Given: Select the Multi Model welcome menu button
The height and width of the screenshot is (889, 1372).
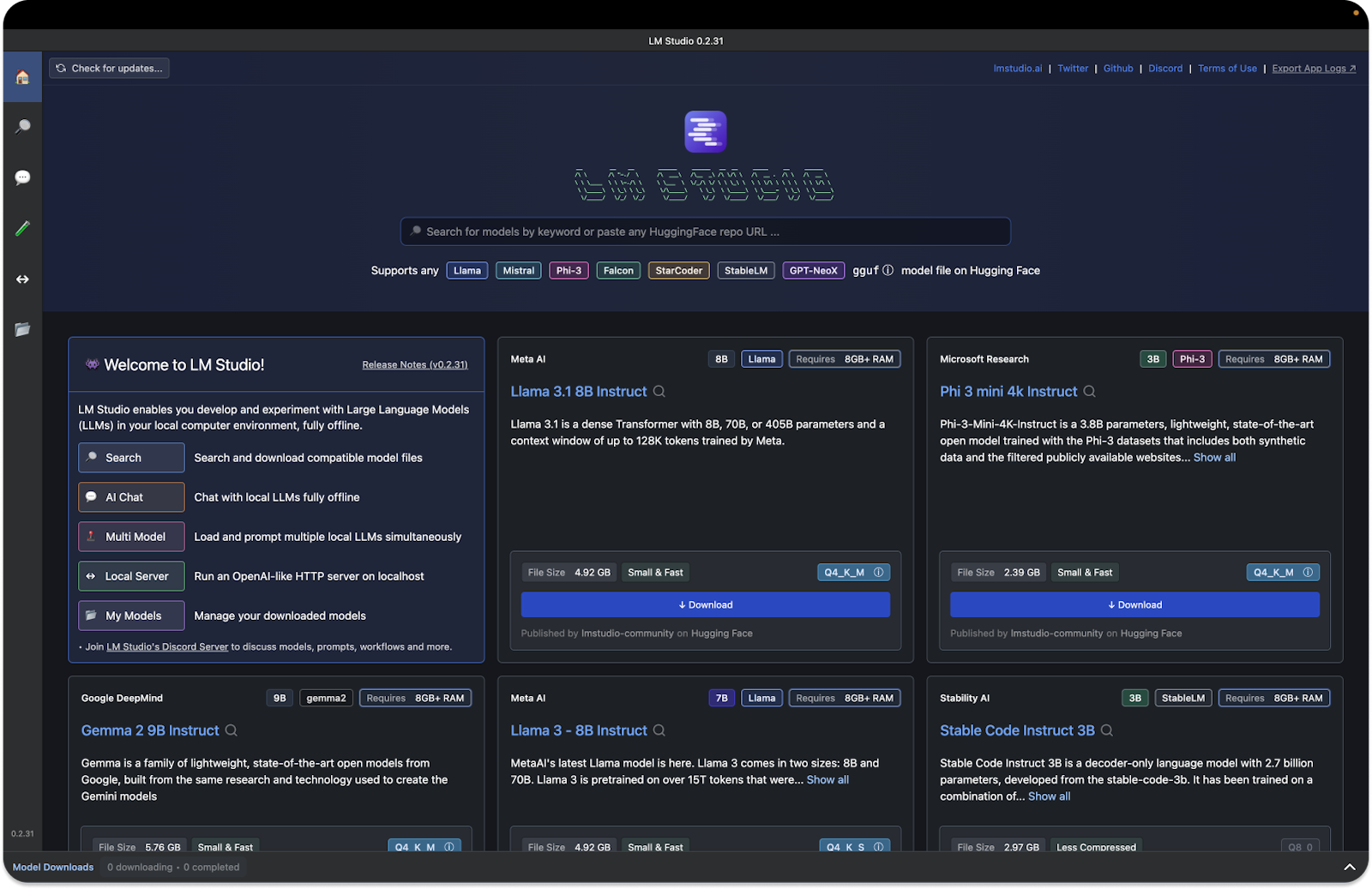Looking at the screenshot, I should [x=131, y=537].
